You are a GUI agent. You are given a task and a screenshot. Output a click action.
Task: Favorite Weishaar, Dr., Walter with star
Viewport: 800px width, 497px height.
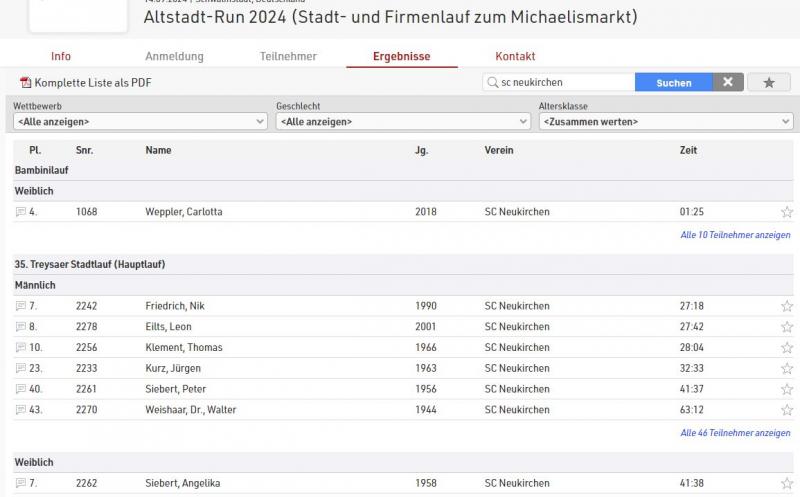pos(787,410)
